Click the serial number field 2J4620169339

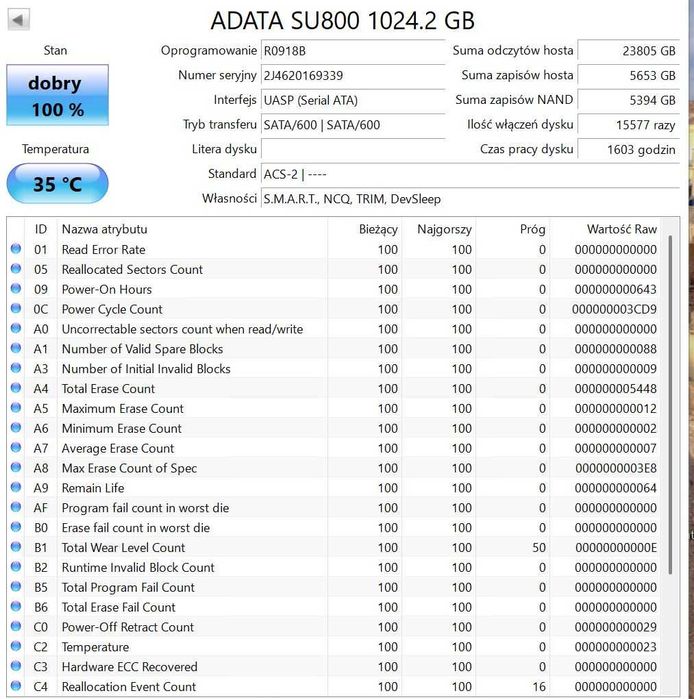tap(353, 75)
